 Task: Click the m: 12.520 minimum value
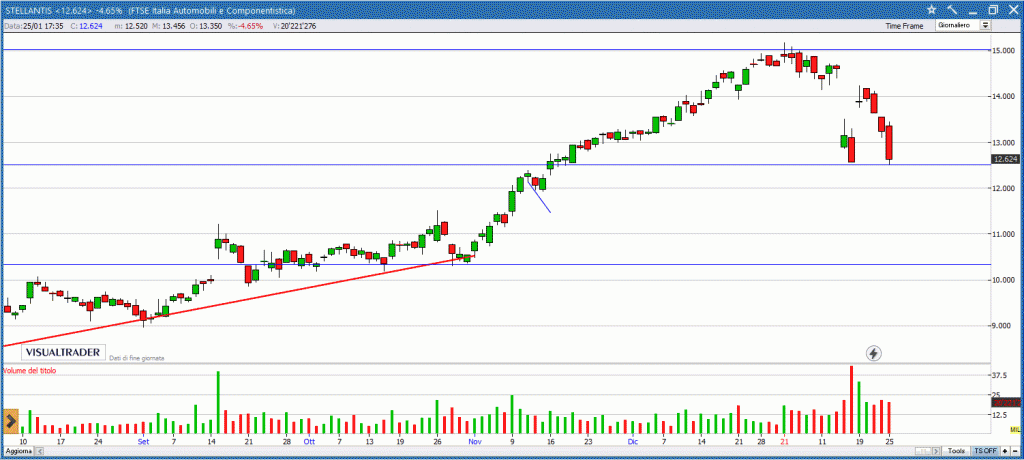pos(130,26)
